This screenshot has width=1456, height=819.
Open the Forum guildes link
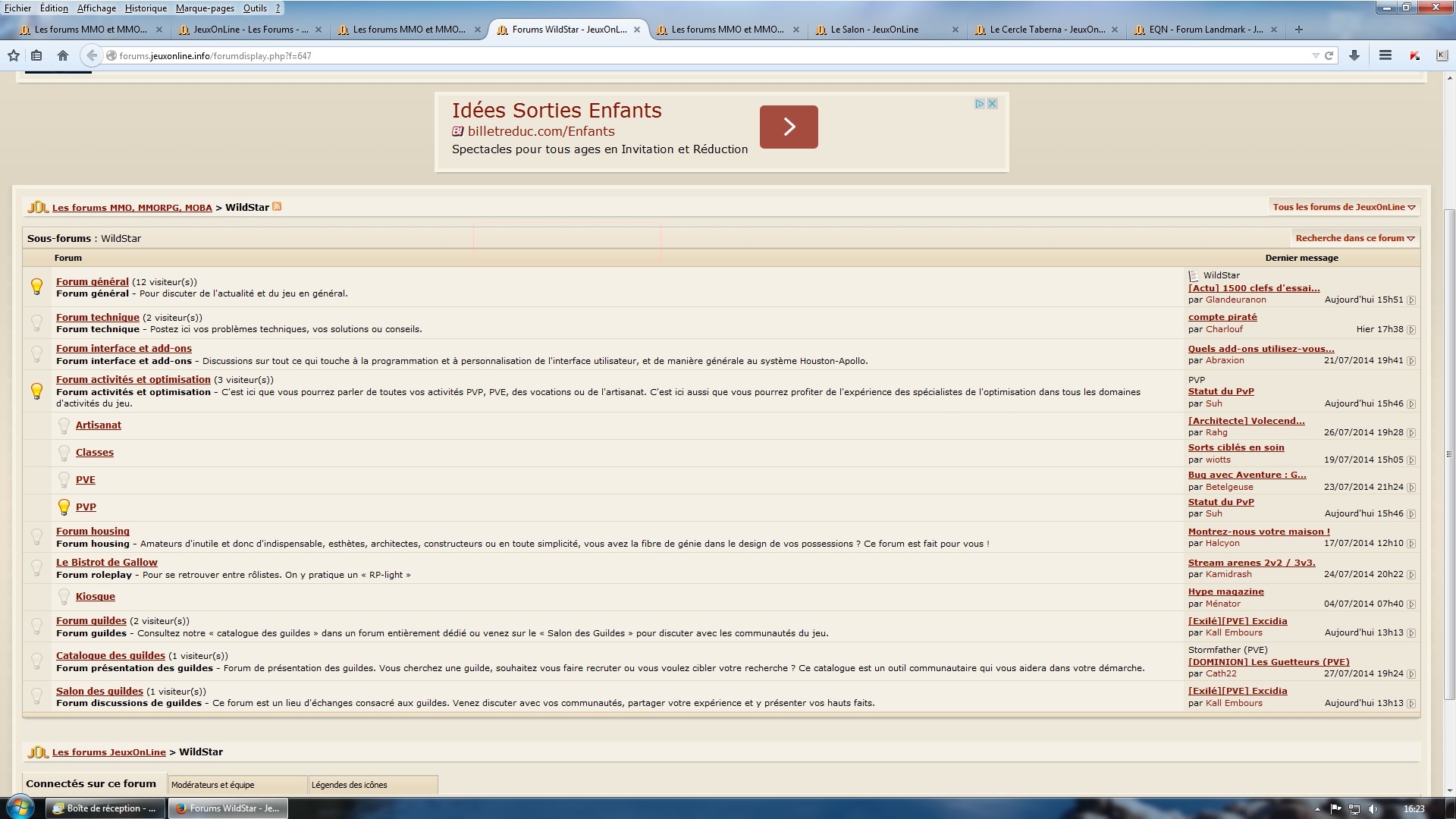click(x=91, y=621)
